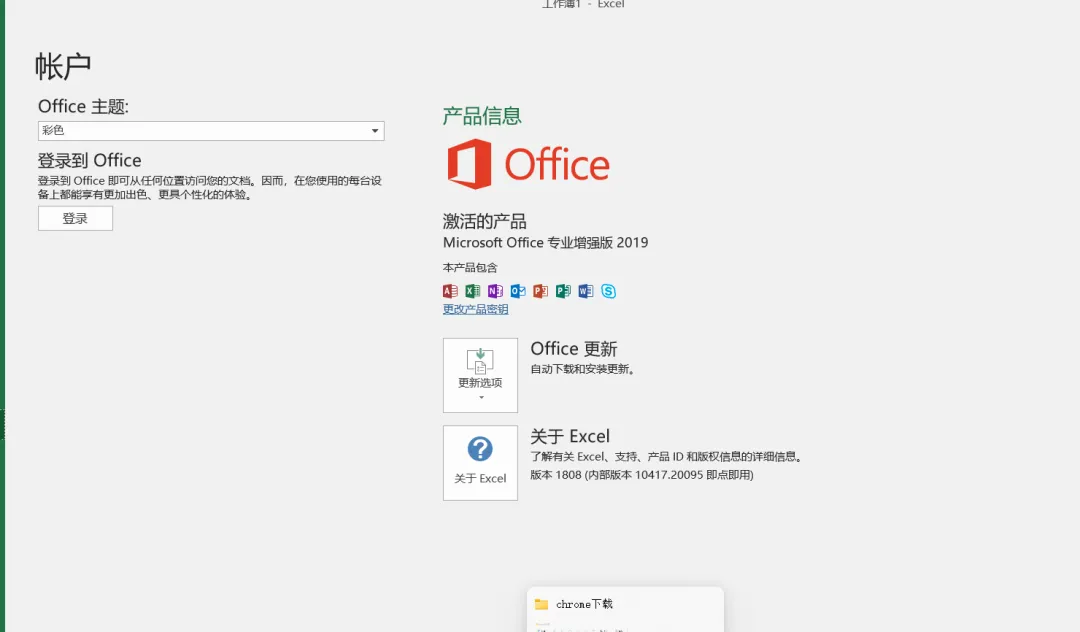The image size is (1080, 632).
Task: Click the OneNote app icon
Action: click(x=495, y=291)
